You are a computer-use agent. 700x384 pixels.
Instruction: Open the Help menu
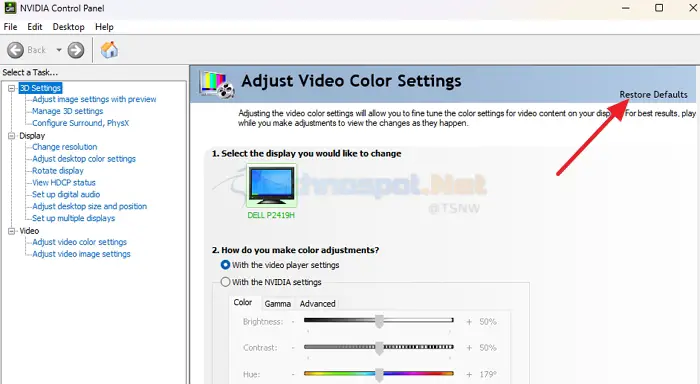[x=104, y=27]
